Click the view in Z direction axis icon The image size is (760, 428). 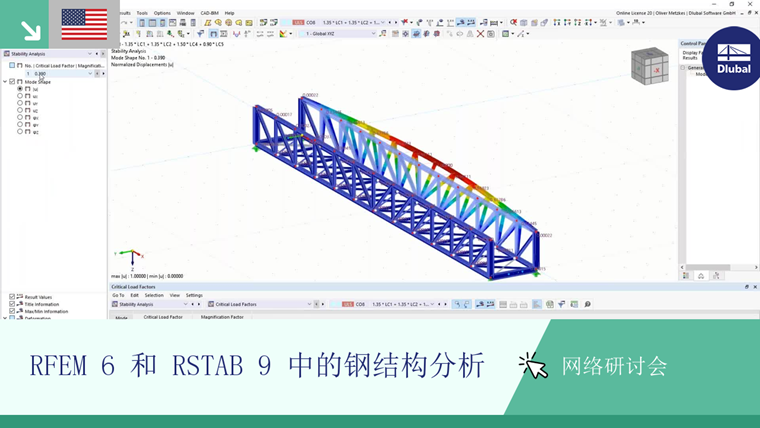(x=577, y=22)
